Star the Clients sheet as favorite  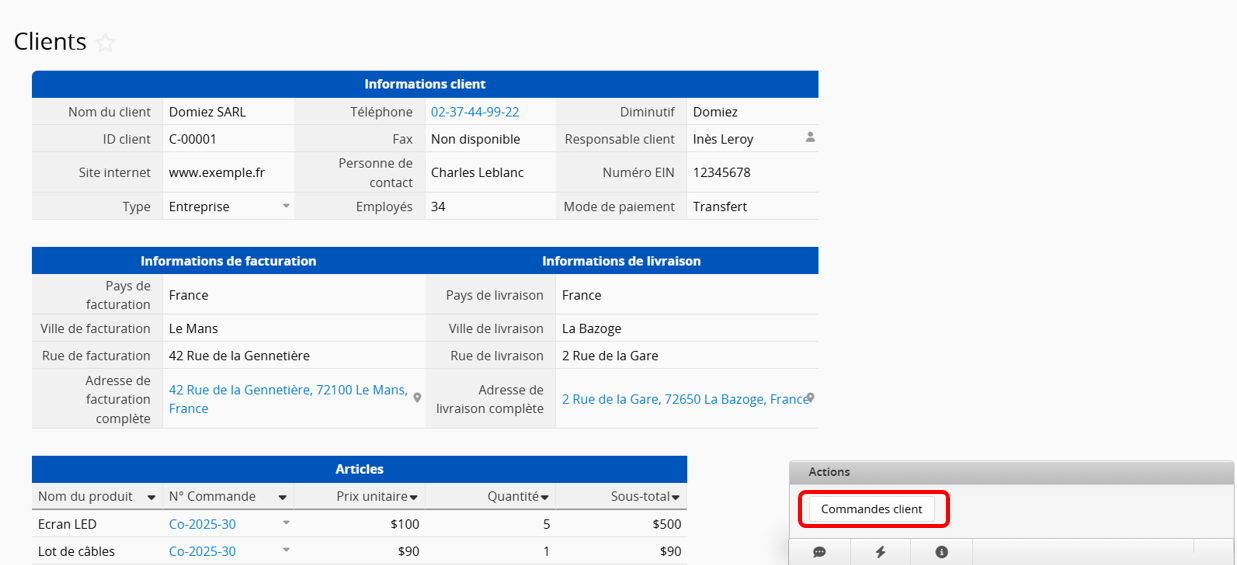point(105,43)
